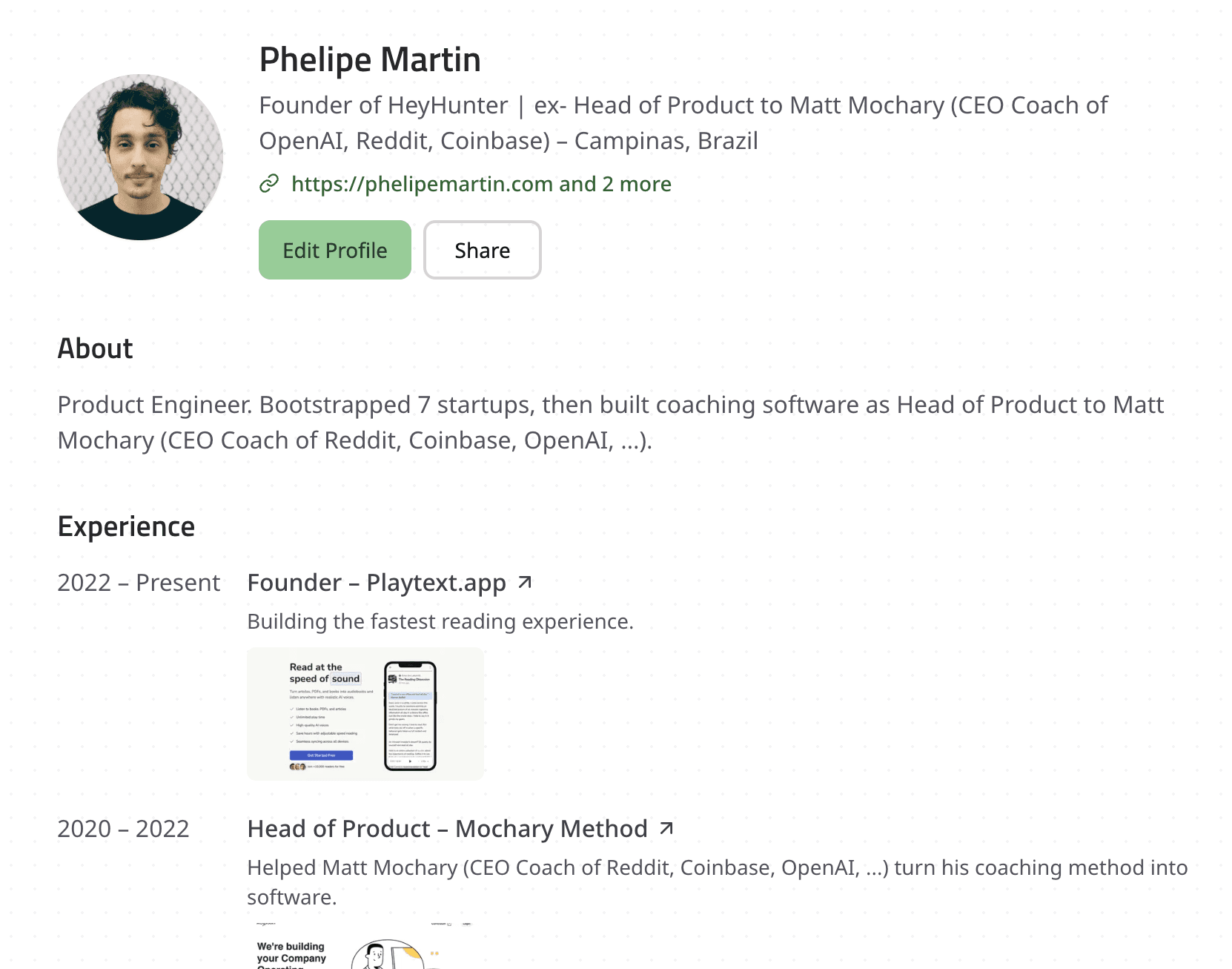Open the Head of Product – Mochary Method link
This screenshot has width=1232, height=969.
447,829
